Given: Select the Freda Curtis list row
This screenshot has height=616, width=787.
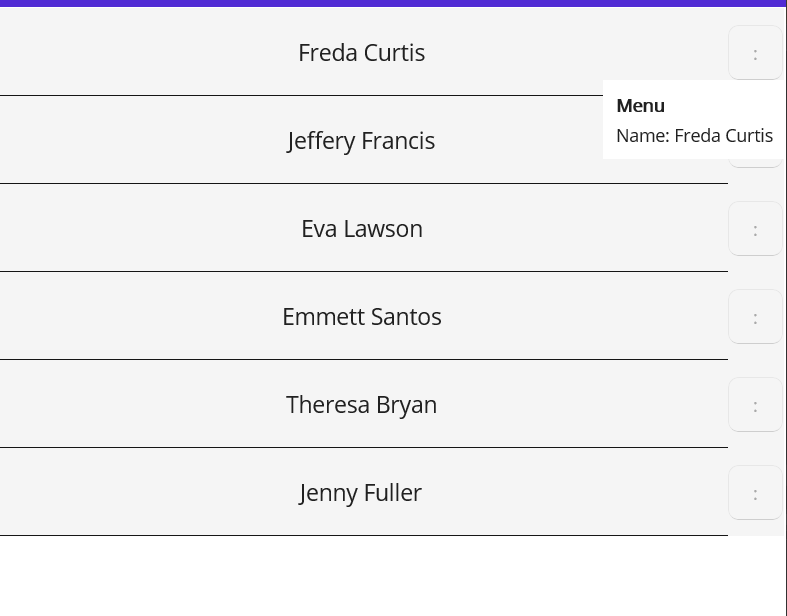Looking at the screenshot, I should (x=361, y=53).
